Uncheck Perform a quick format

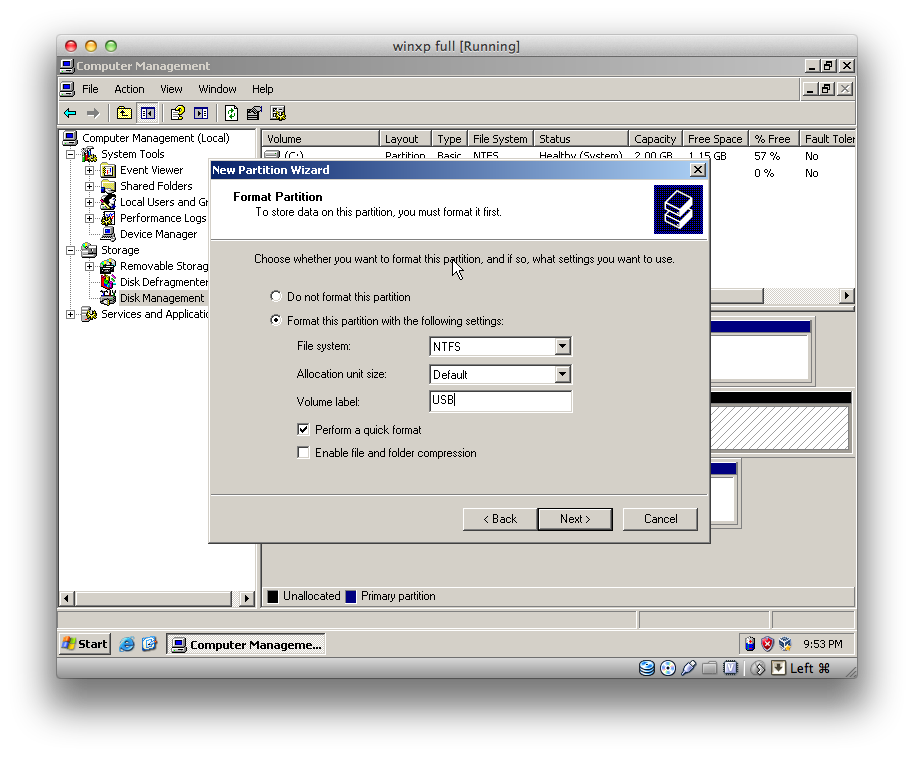303,429
